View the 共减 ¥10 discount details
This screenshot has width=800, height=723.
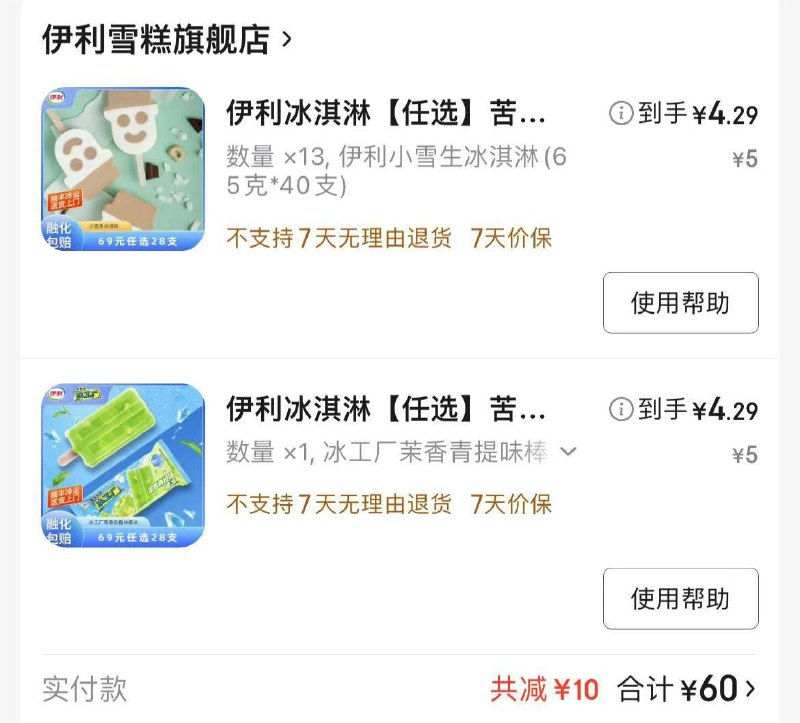click(x=544, y=689)
